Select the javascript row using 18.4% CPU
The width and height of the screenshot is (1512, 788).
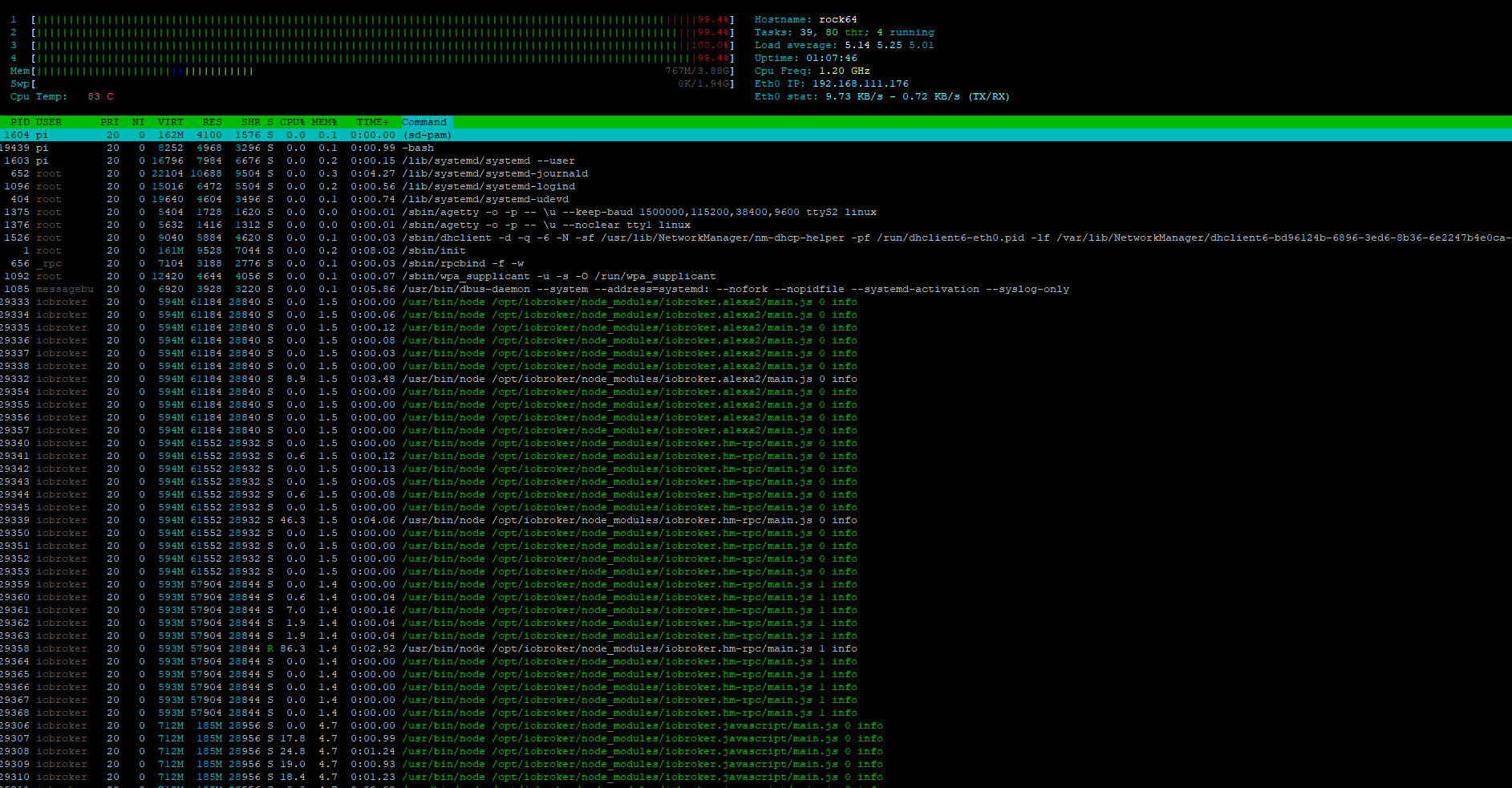[x=756, y=777]
